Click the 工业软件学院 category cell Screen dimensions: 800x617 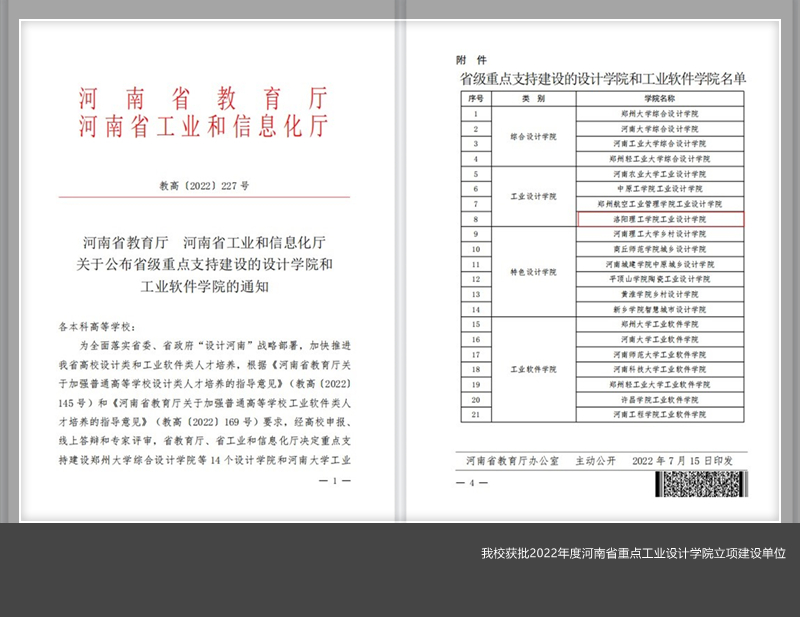[x=533, y=369]
